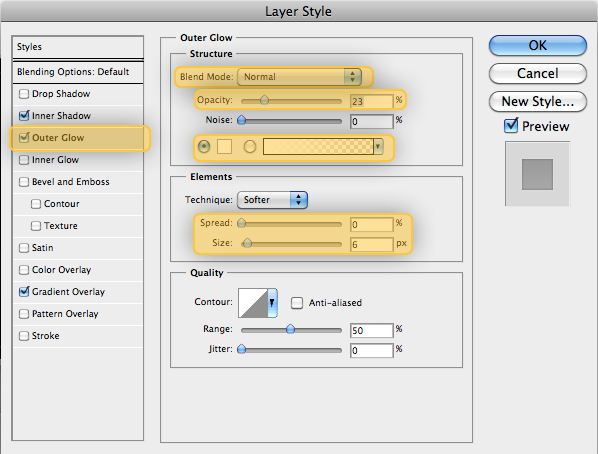Open the gradient picker dropdown arrow

point(378,147)
